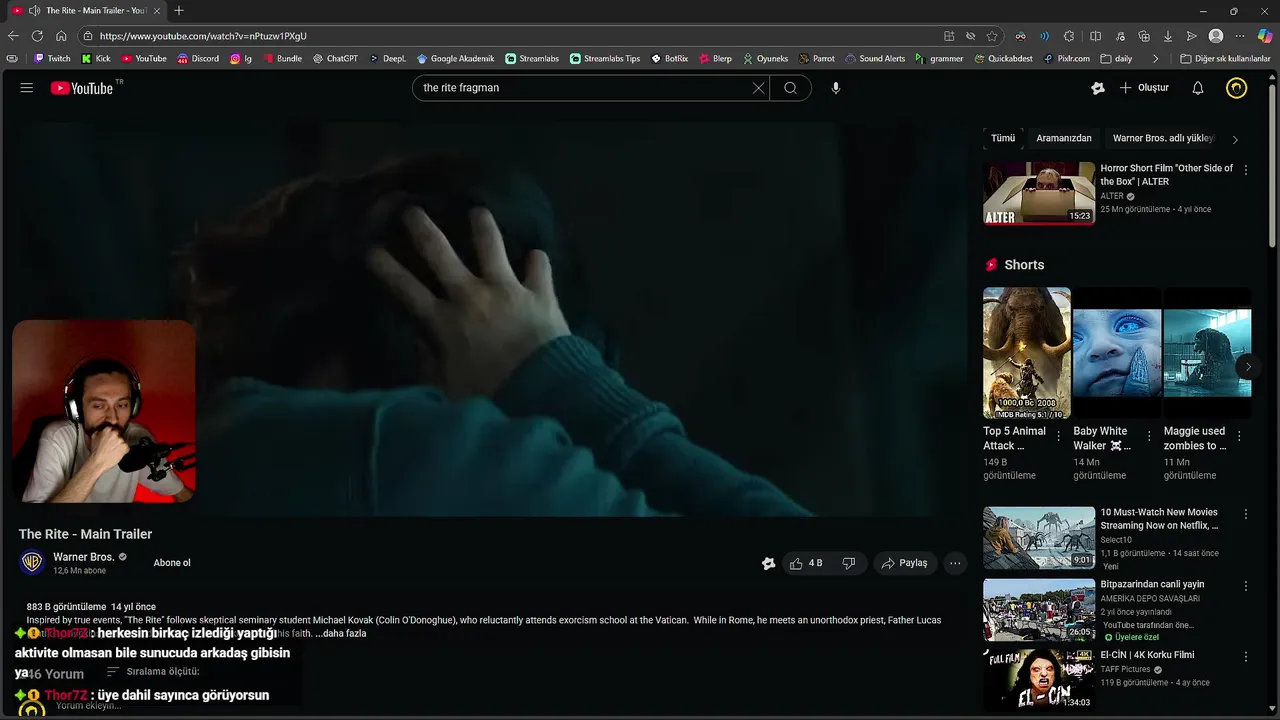
Task: Go to the YouTube home logo
Action: [x=82, y=88]
